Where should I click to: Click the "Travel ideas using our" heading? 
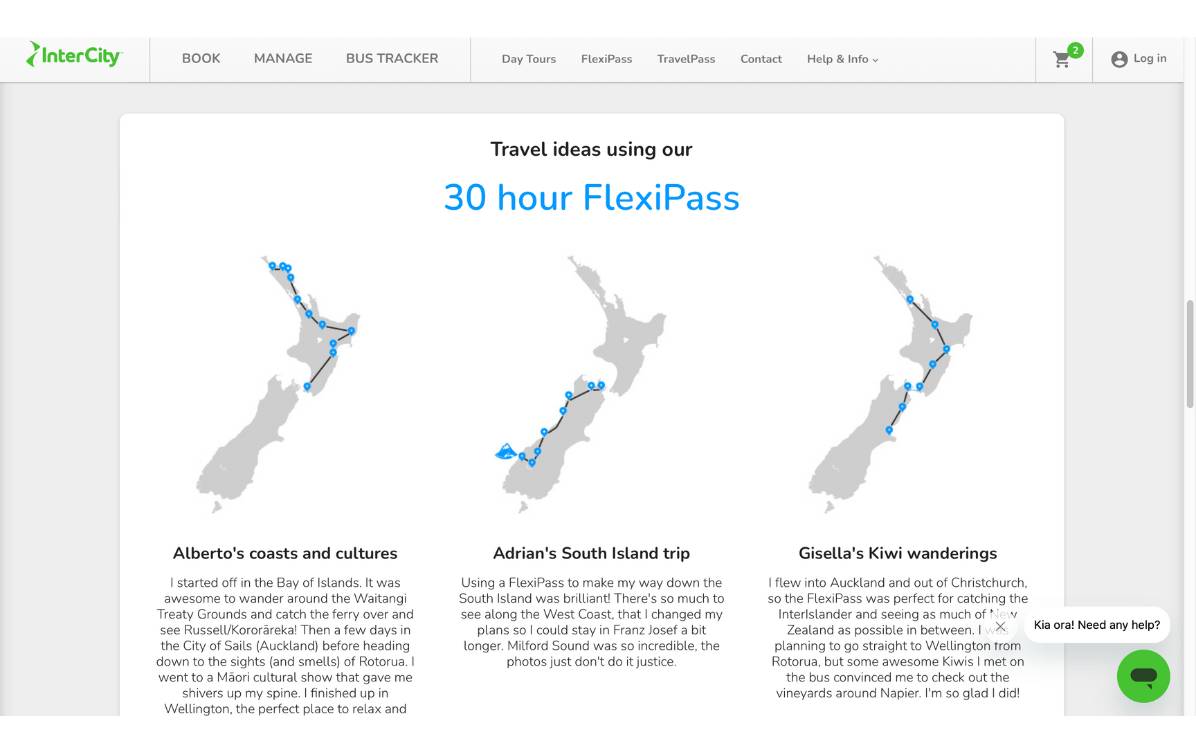(x=591, y=149)
